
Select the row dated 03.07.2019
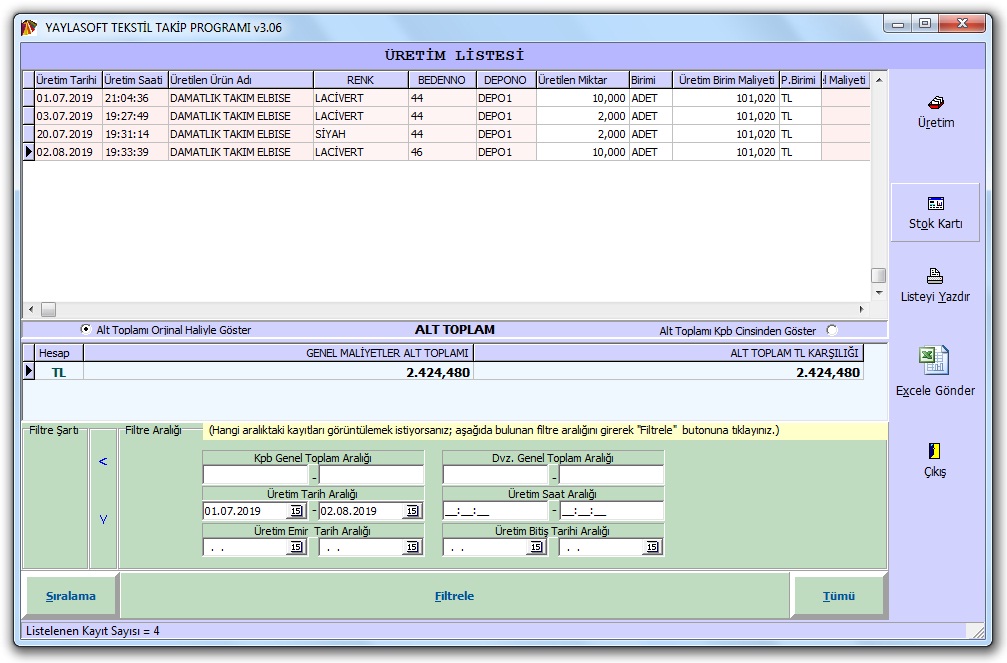446,116
